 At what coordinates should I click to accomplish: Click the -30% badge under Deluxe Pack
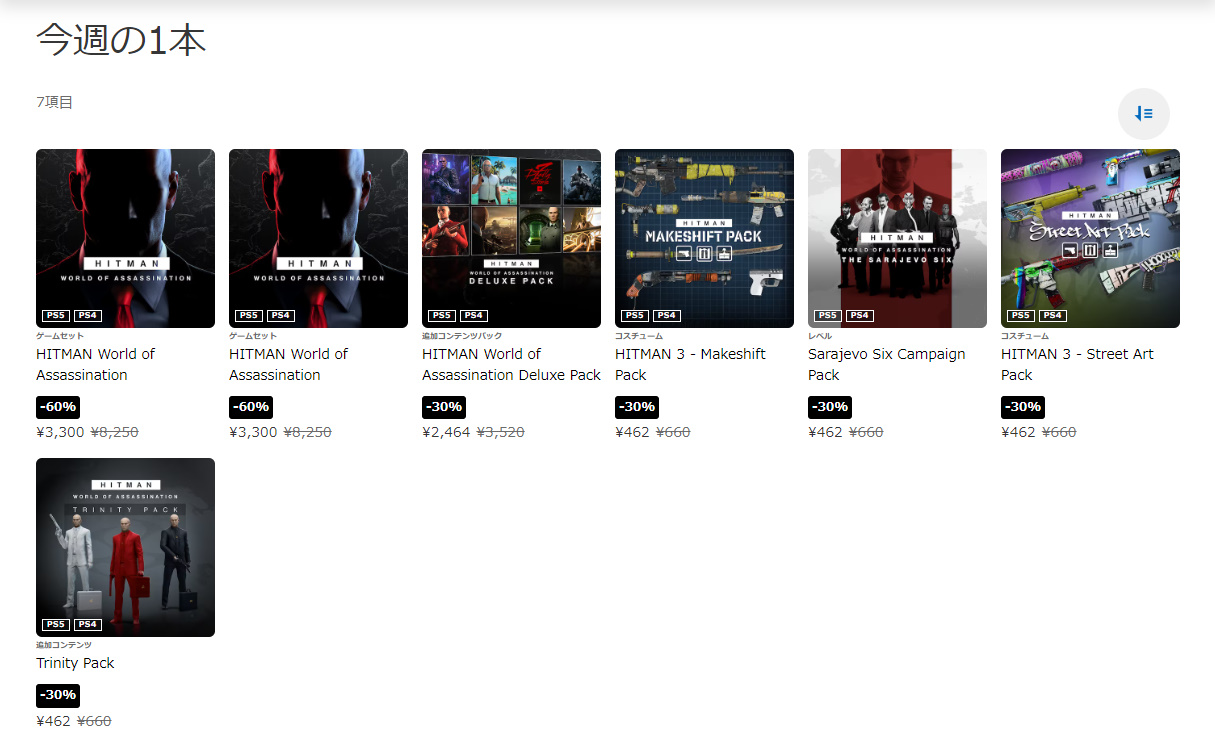point(444,407)
